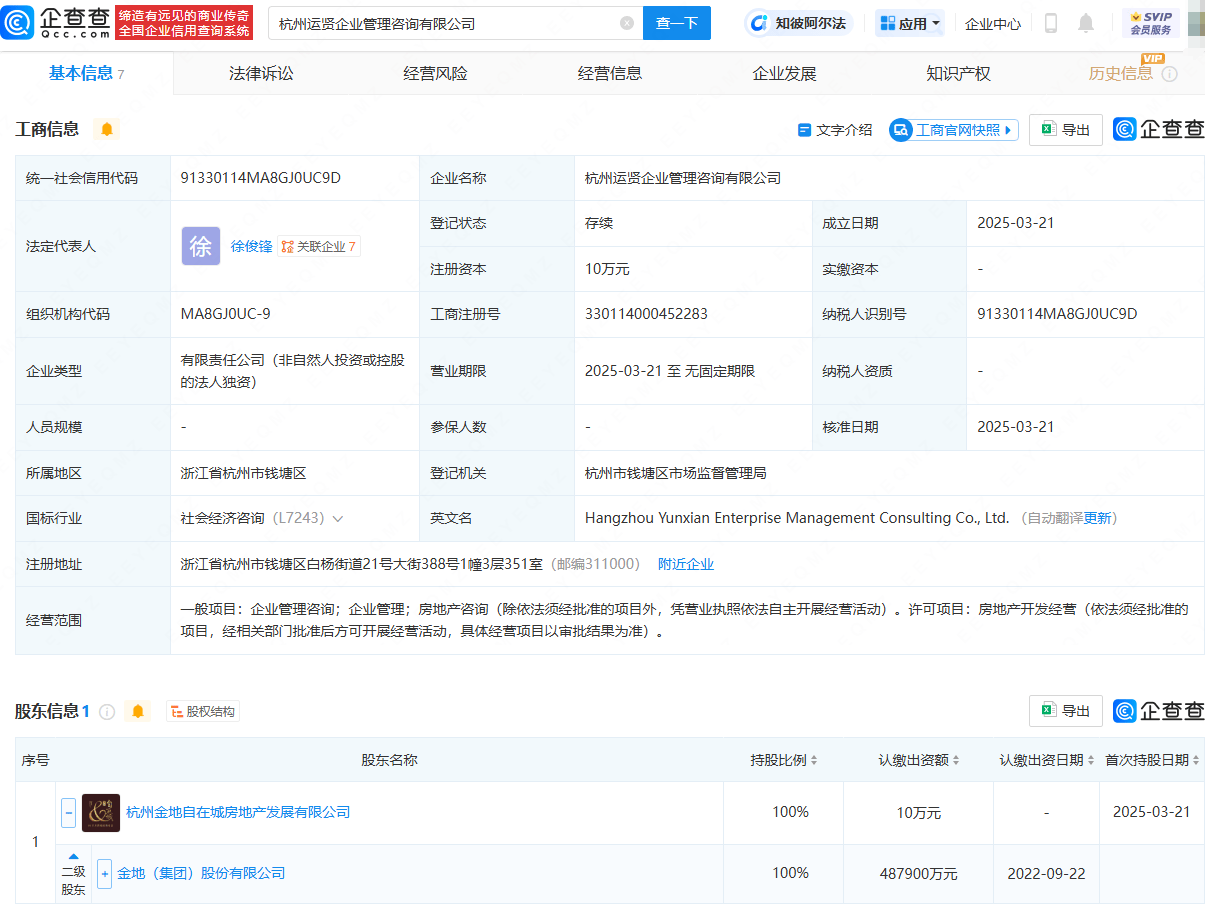Sort shareholders by 认缴出资额
1205x906 pixels.
tap(919, 760)
